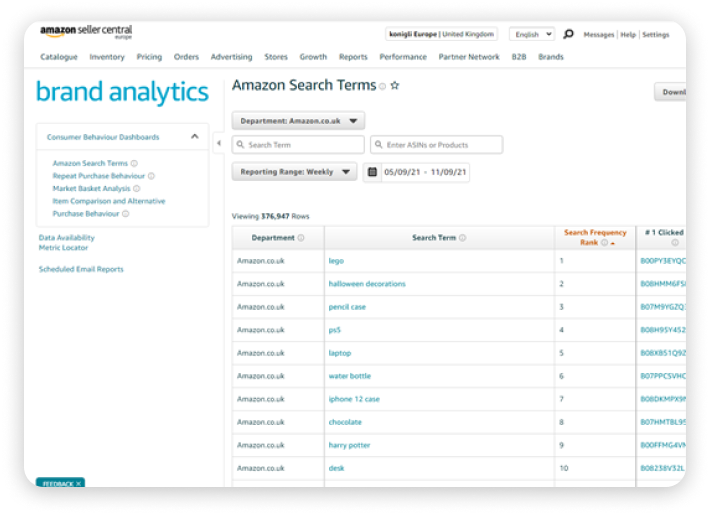Image resolution: width=710 pixels, height=515 pixels.
Task: Click the magnifying glass search icon in header
Action: pyautogui.click(x=569, y=34)
